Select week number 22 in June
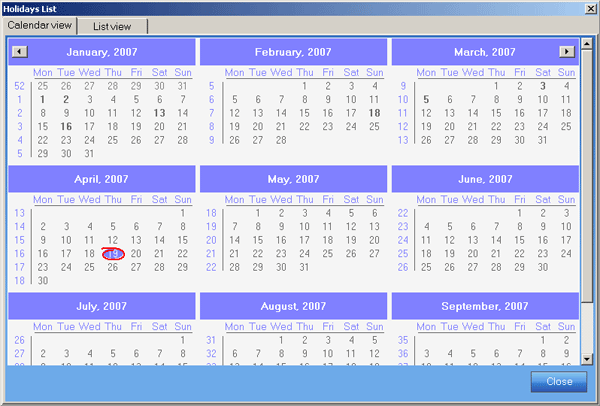The image size is (600, 406). [403, 213]
